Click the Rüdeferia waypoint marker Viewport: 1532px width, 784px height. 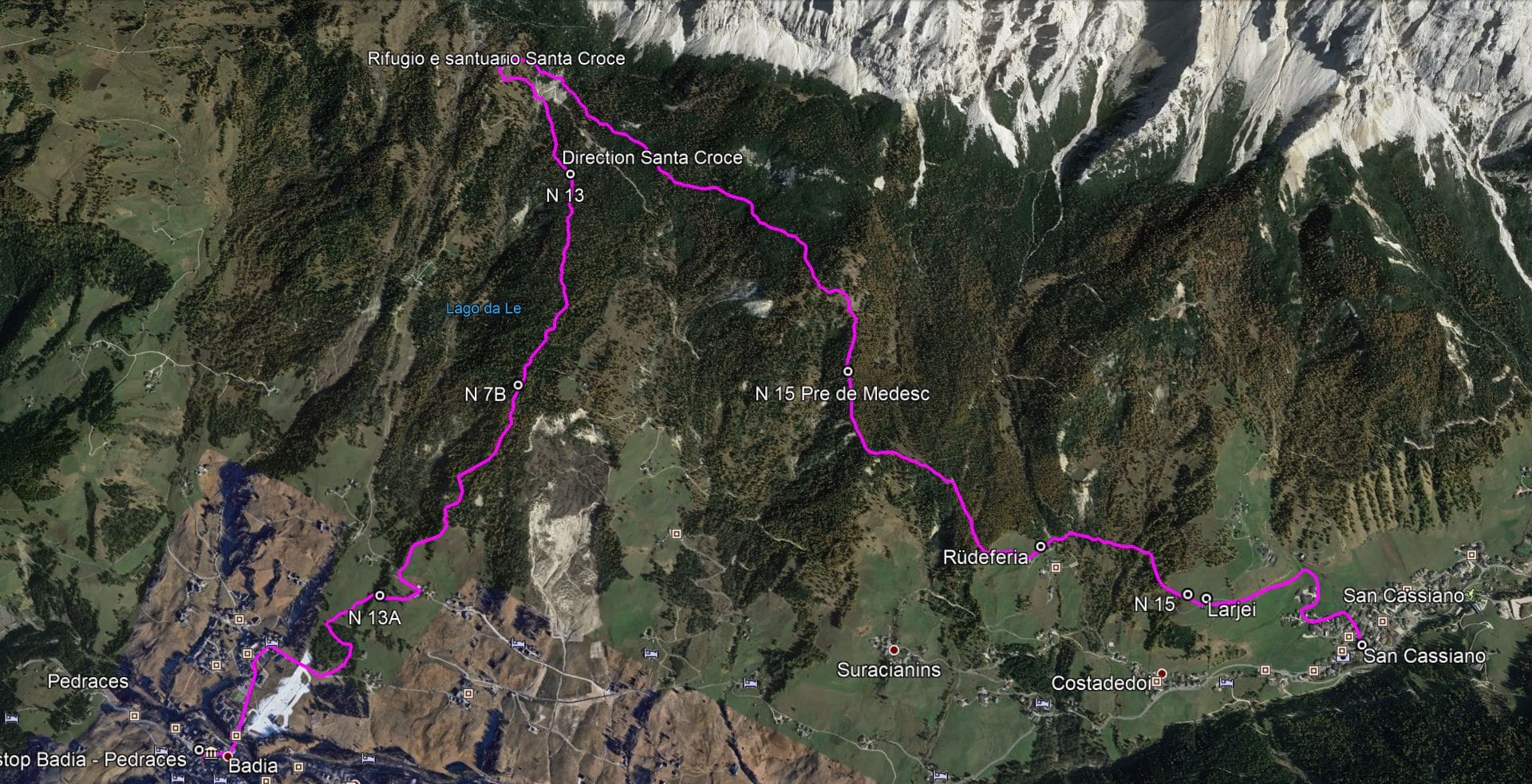[x=1040, y=546]
